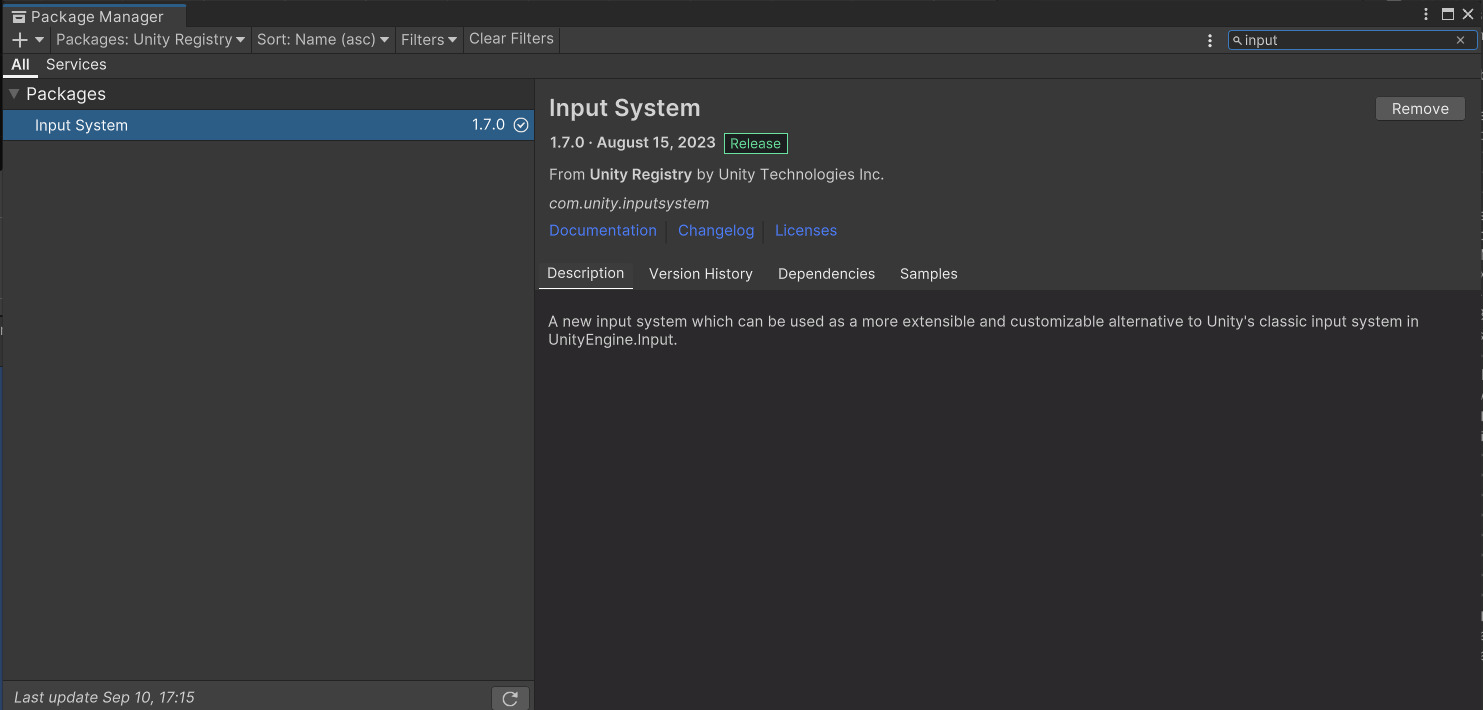Screen dimensions: 1483x710
Task: Clear the search text with the x icon
Action: pyautogui.click(x=1460, y=41)
